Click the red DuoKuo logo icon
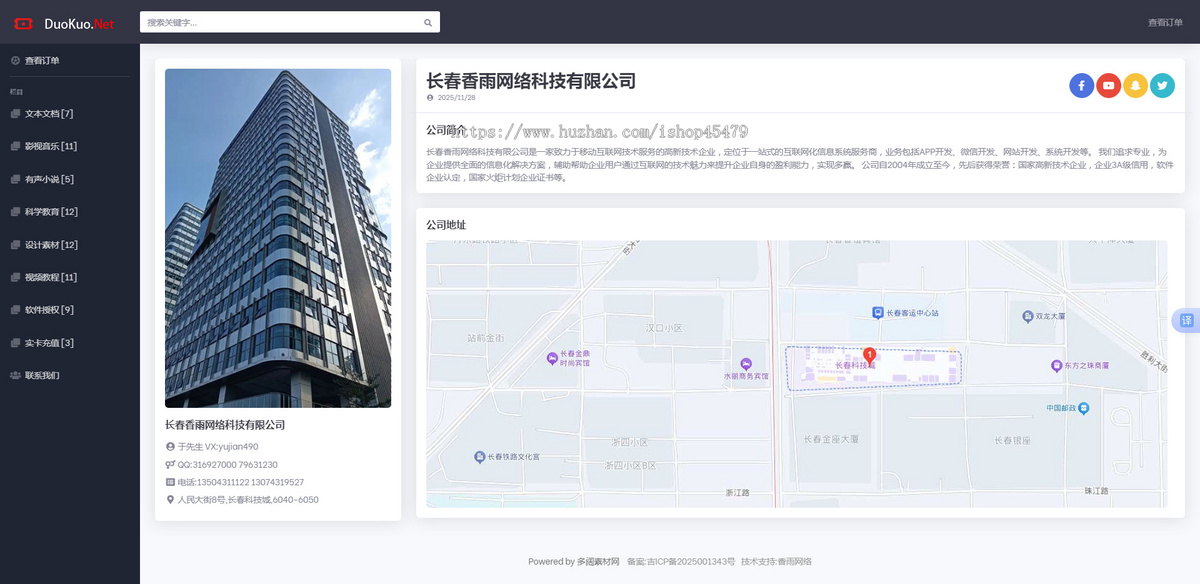The image size is (1200, 584). 23,23
